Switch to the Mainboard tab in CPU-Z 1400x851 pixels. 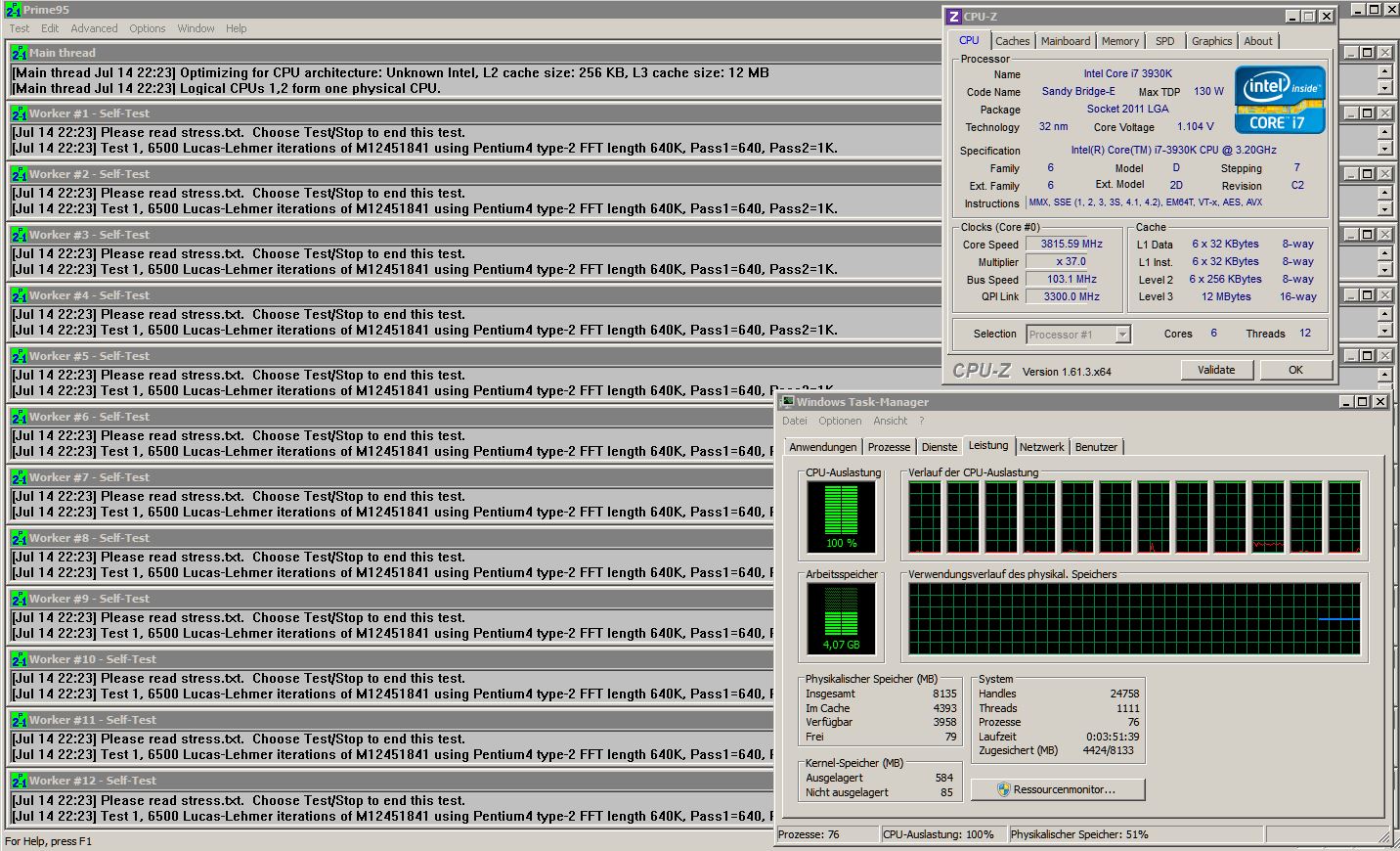[1065, 41]
